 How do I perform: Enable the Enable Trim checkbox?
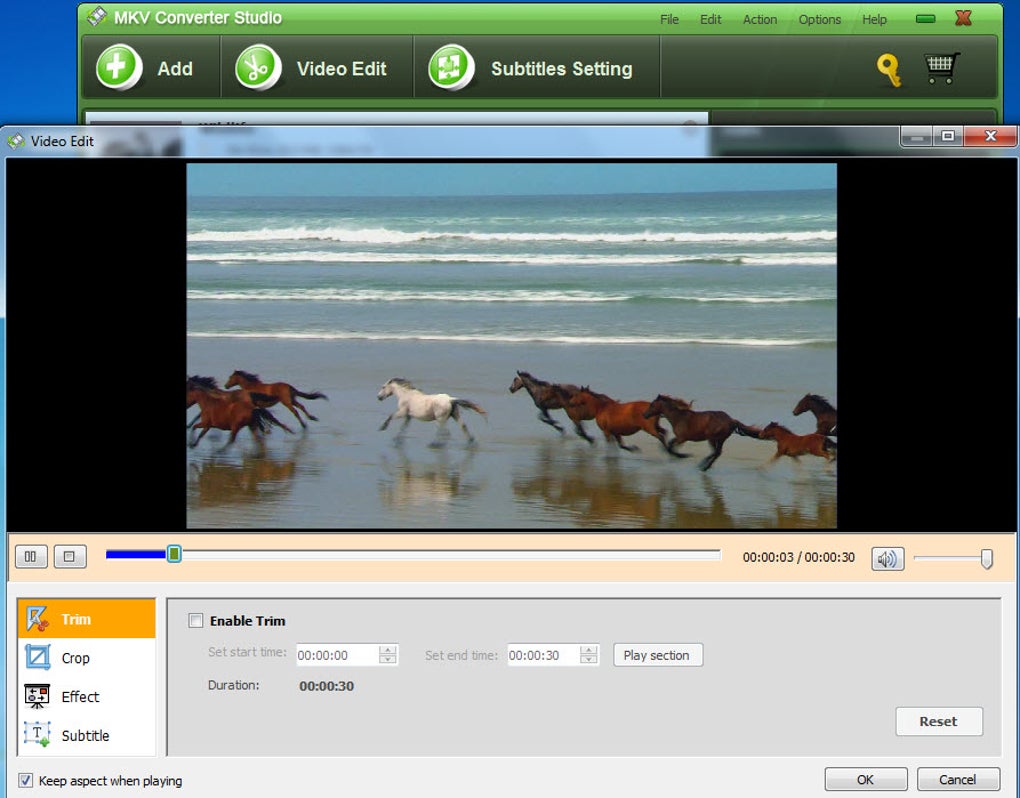(195, 620)
